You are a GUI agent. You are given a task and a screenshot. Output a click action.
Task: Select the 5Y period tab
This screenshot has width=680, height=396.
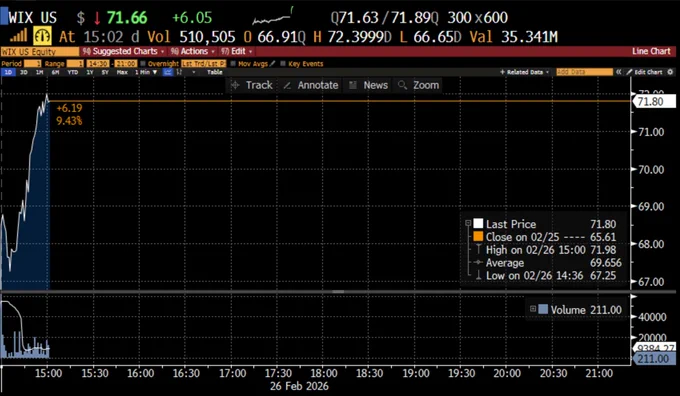(105, 72)
